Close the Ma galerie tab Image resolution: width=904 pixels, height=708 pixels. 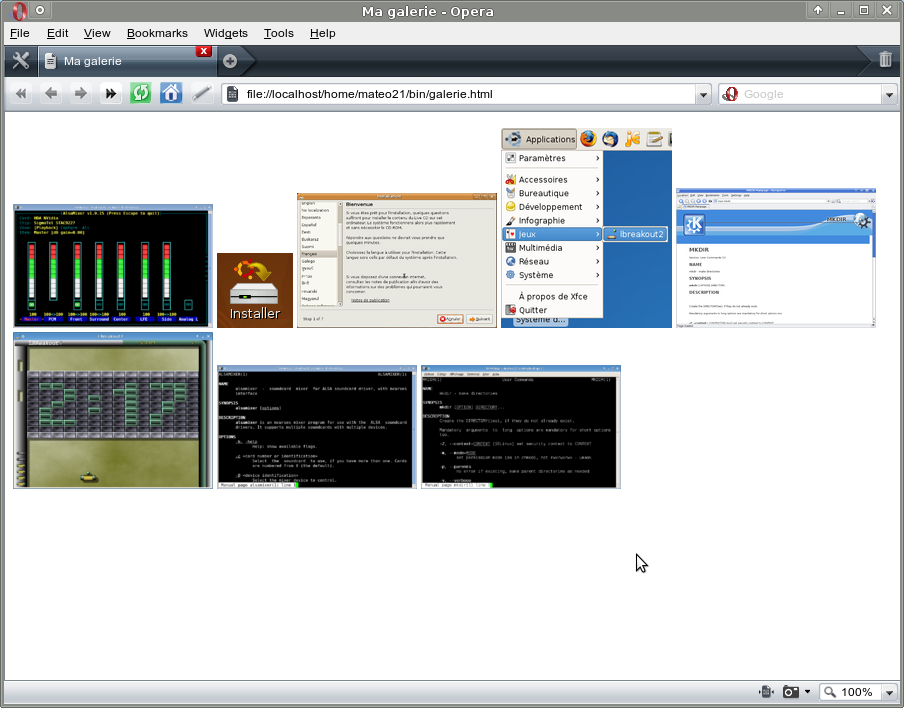coord(204,51)
